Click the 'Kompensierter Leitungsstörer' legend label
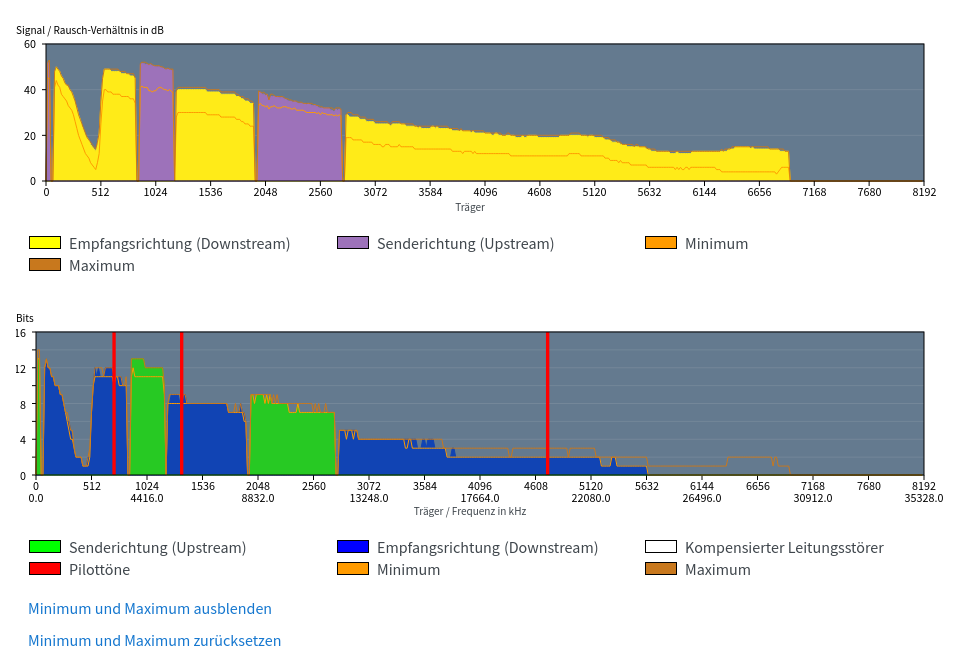960x672 pixels. click(784, 547)
